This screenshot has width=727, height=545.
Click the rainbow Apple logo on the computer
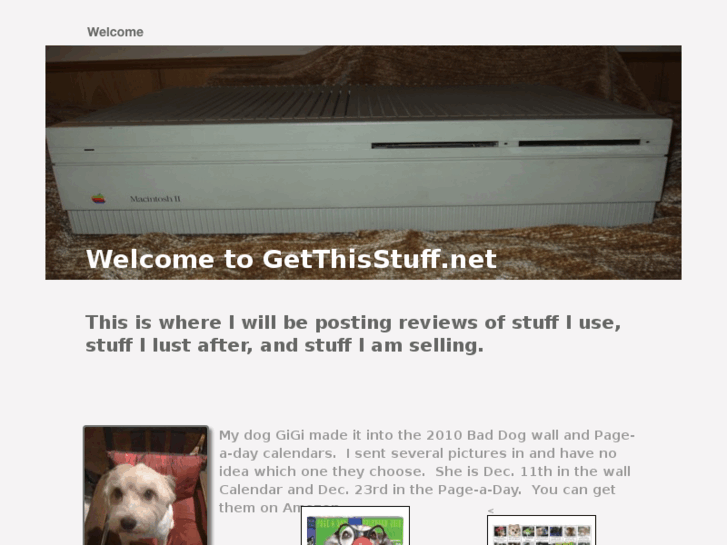(99, 199)
